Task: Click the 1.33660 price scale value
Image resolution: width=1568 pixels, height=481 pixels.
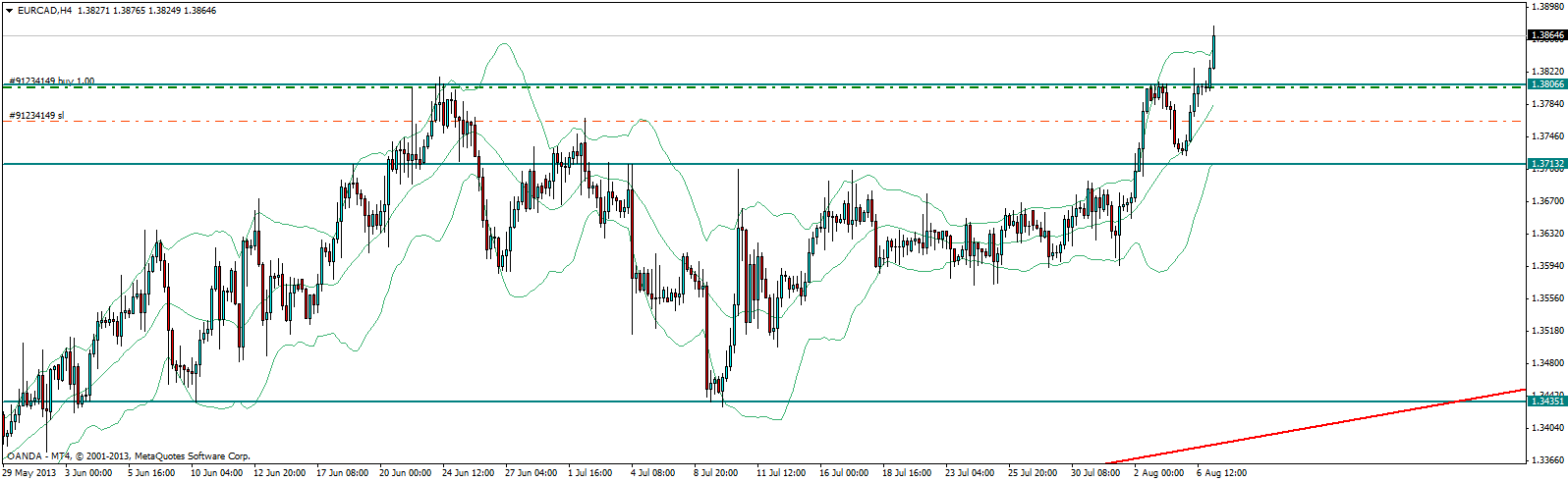Action: click(x=1546, y=459)
